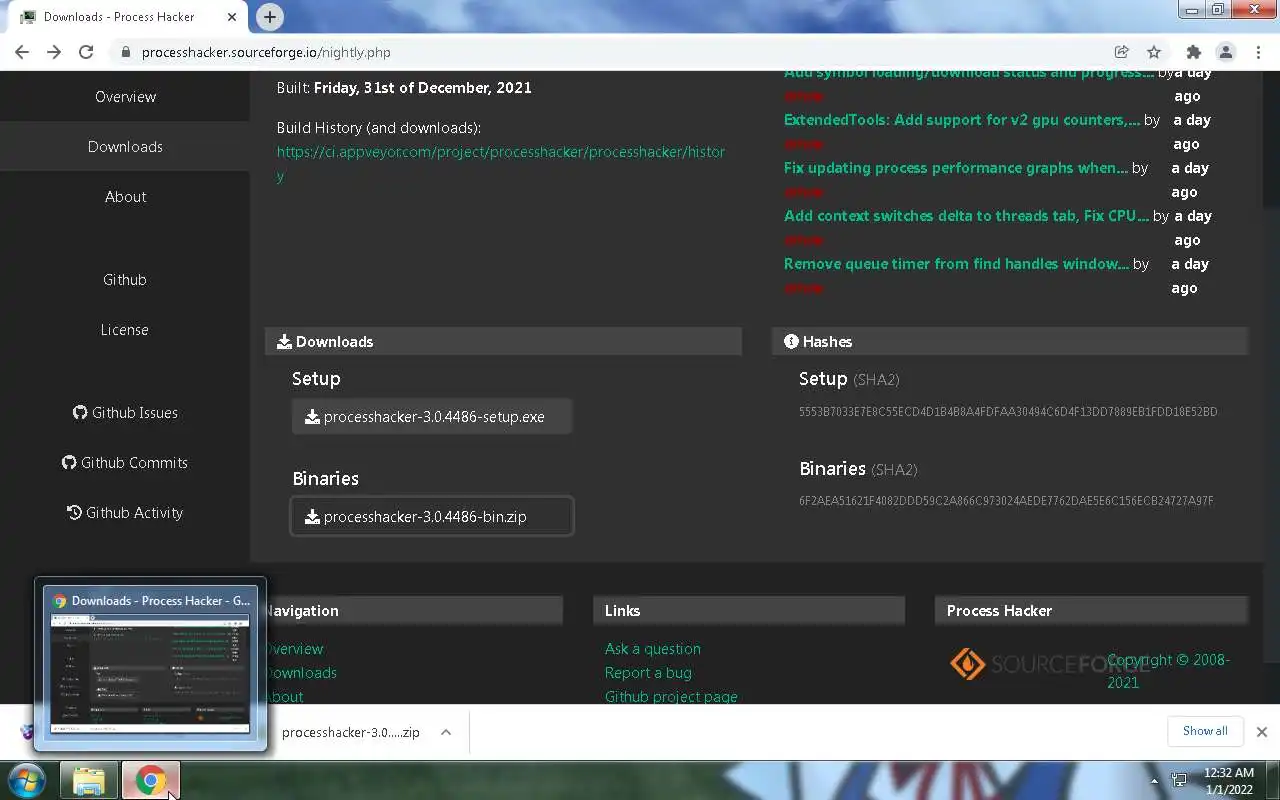
Task: Open footer link Github project page
Action: [x=671, y=696]
